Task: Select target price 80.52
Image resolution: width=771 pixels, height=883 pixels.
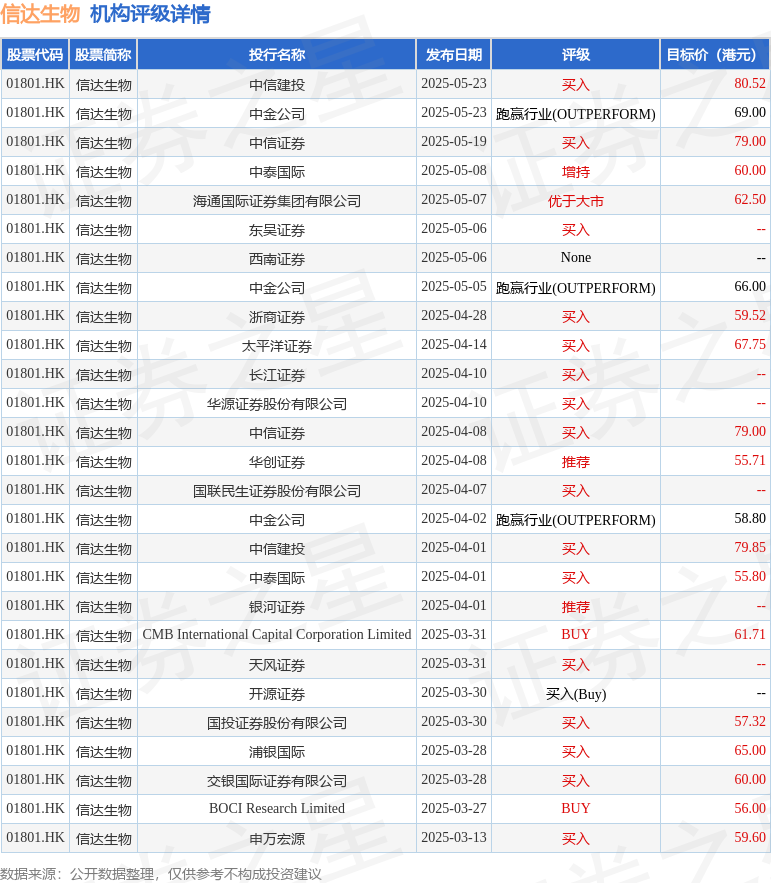Action: click(750, 83)
